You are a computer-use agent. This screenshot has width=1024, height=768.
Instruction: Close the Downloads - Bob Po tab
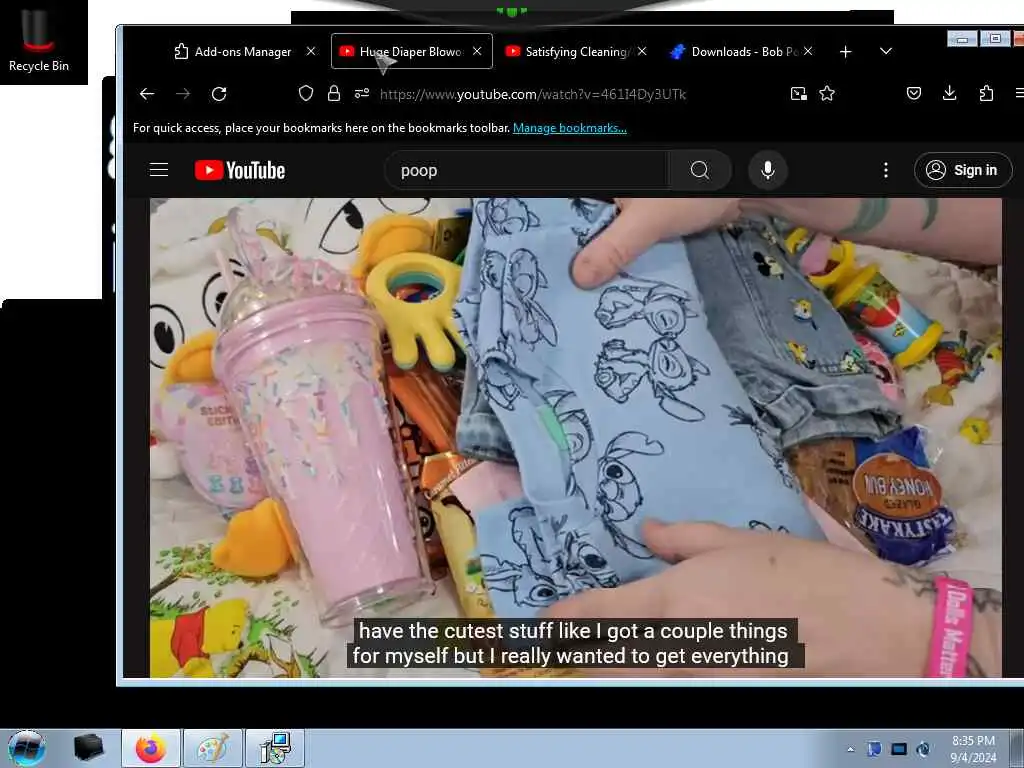[808, 51]
